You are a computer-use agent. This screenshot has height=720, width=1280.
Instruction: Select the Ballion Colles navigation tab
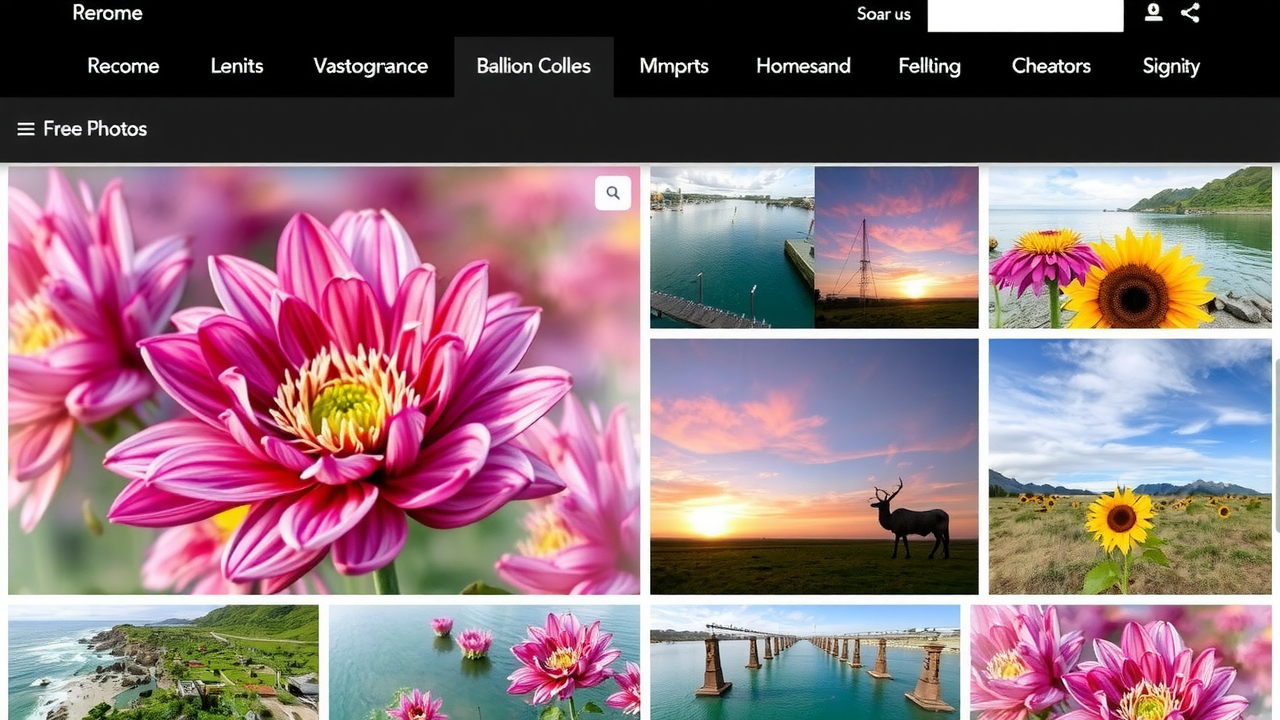[x=533, y=66]
